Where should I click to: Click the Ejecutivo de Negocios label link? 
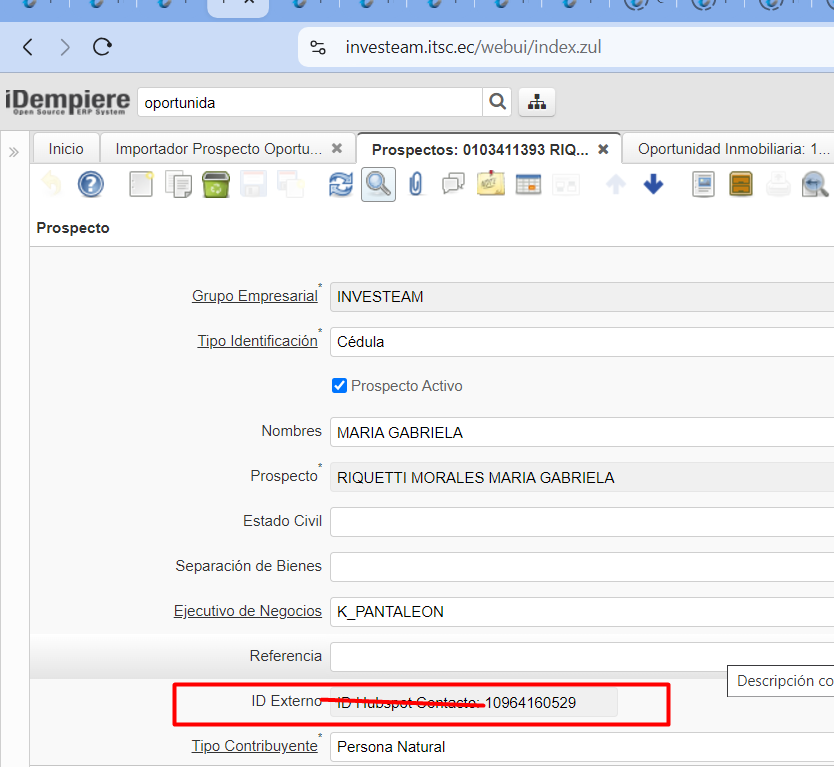click(247, 611)
